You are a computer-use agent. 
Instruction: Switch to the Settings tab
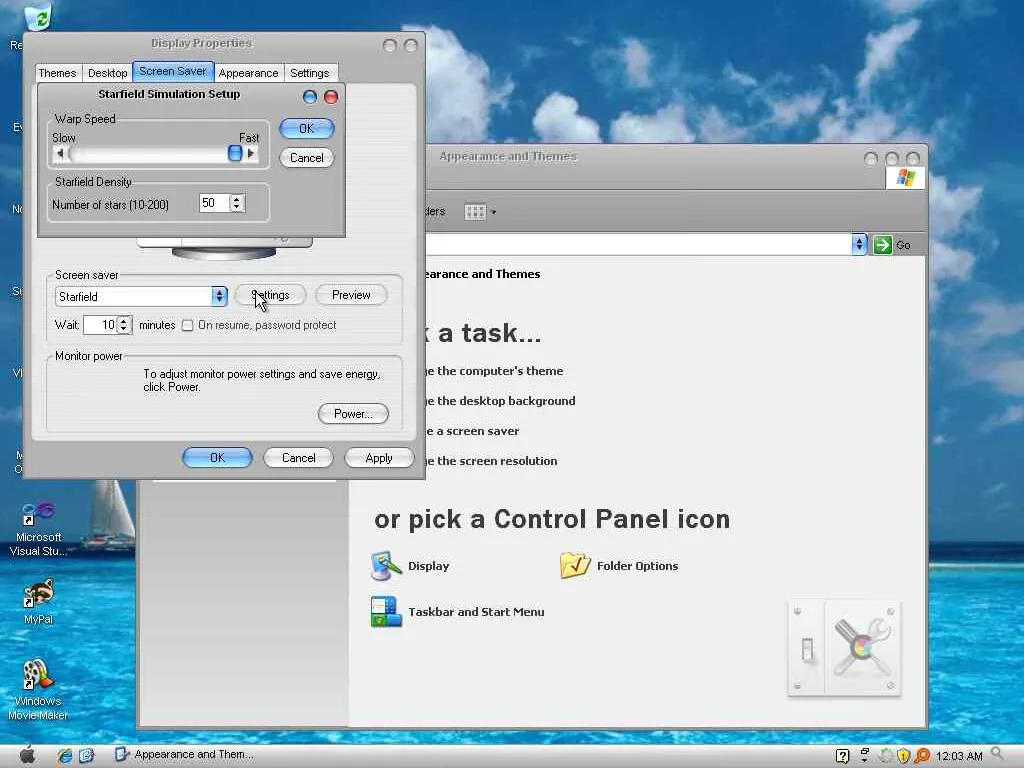[x=310, y=73]
